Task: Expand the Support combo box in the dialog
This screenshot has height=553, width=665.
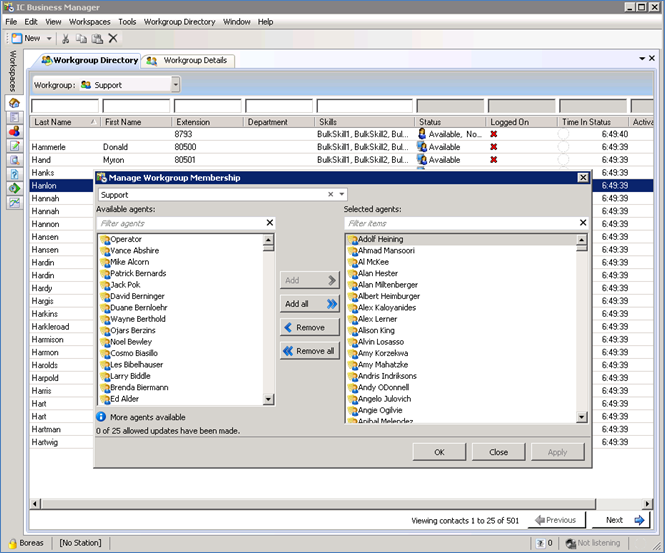Action: tap(341, 194)
